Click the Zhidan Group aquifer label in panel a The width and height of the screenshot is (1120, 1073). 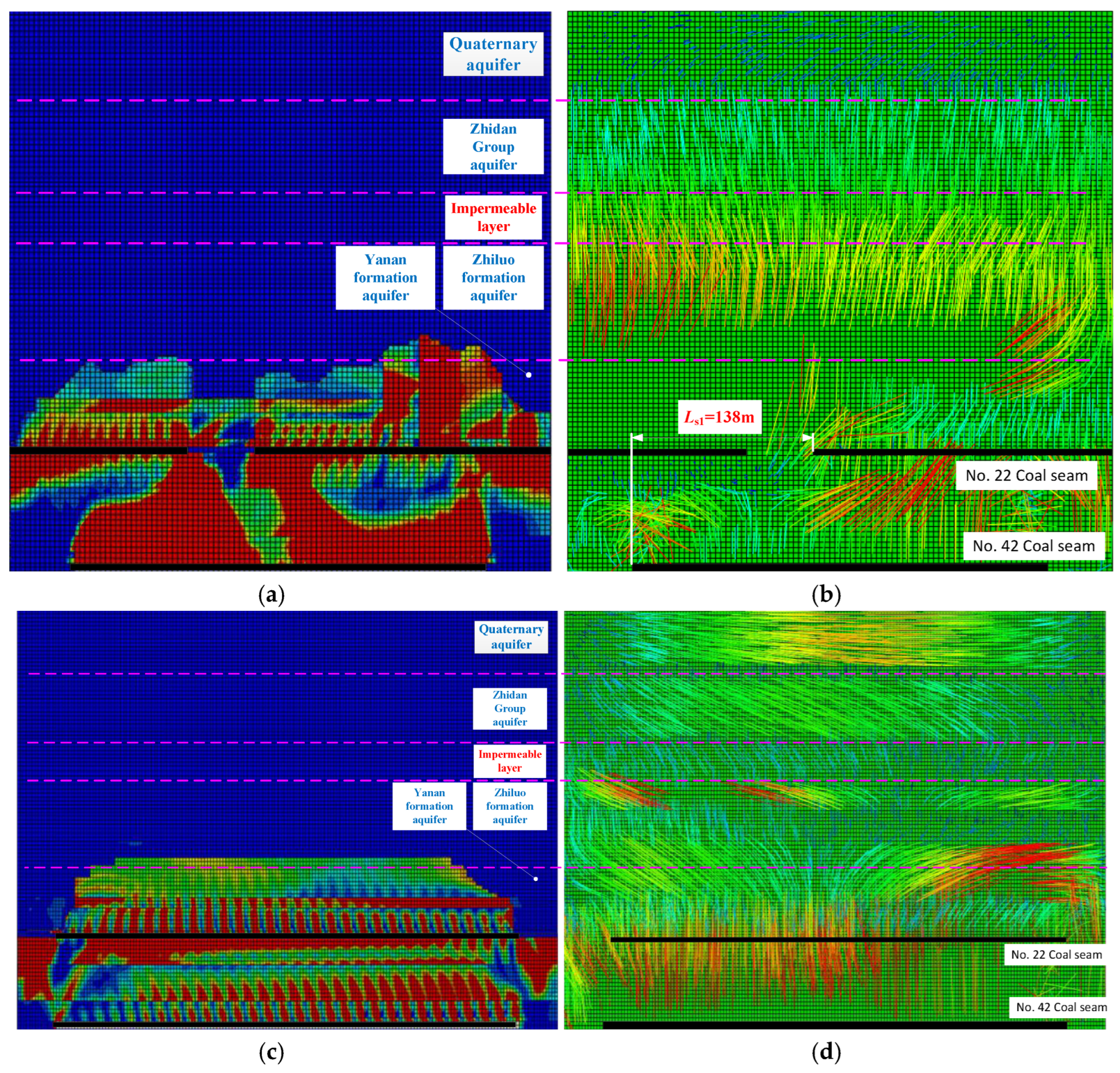[493, 146]
